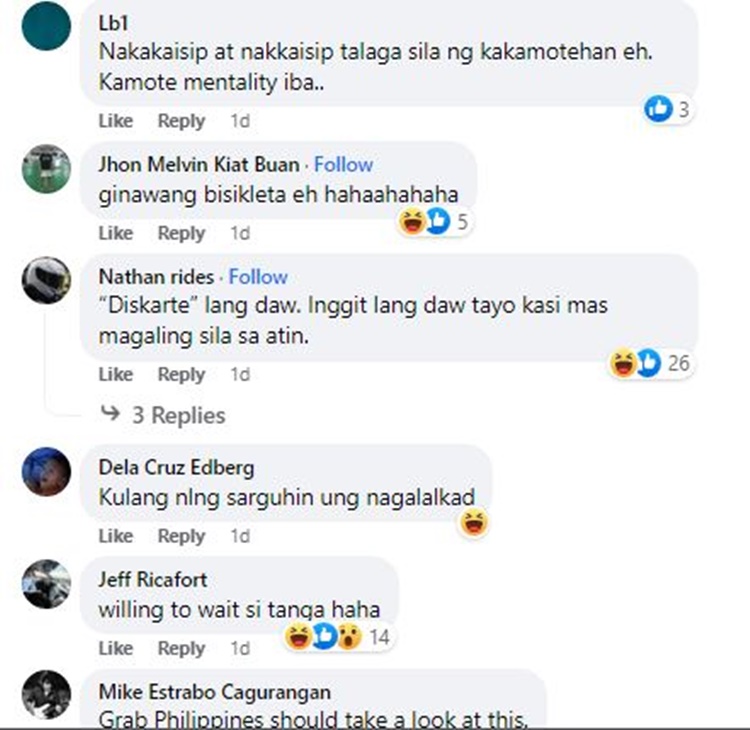This screenshot has height=730, width=750.
Task: Click Jeff Ricafort's profile picture
Action: (46, 584)
